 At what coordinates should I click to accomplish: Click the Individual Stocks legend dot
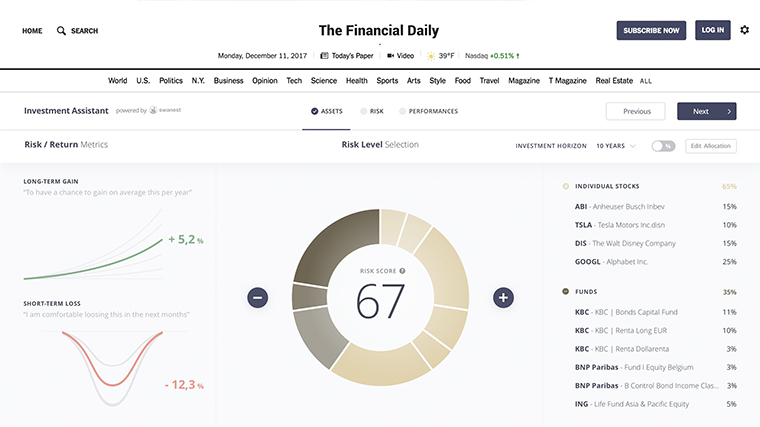[566, 186]
